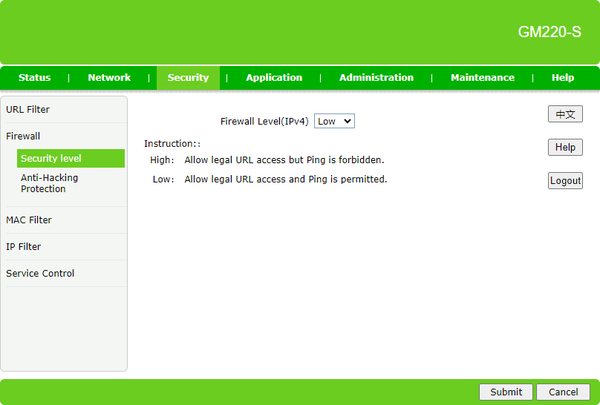The width and height of the screenshot is (600, 405).
Task: Cancel the changes with the Cancel button
Action: click(x=563, y=391)
